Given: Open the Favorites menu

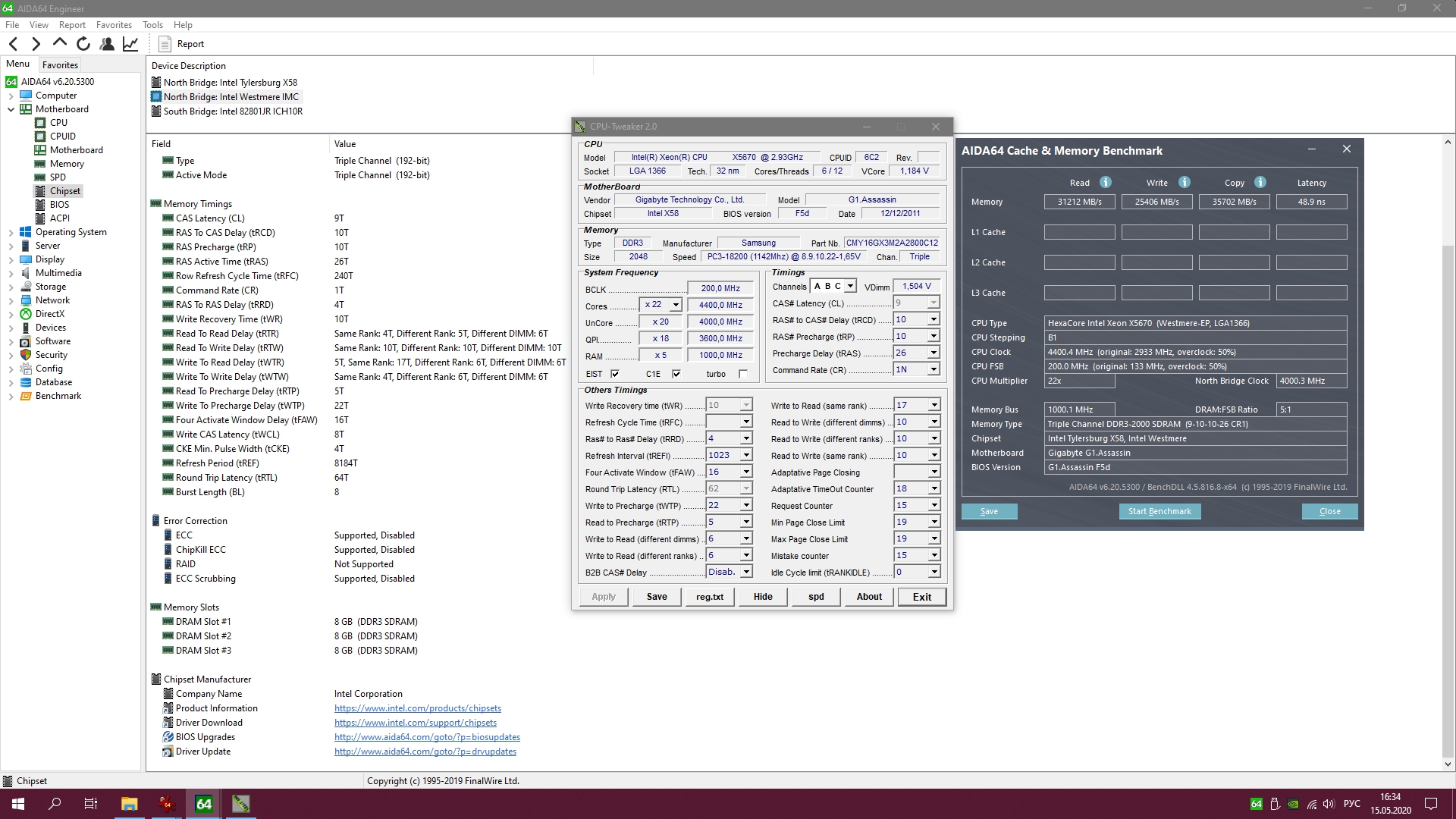Looking at the screenshot, I should point(114,25).
